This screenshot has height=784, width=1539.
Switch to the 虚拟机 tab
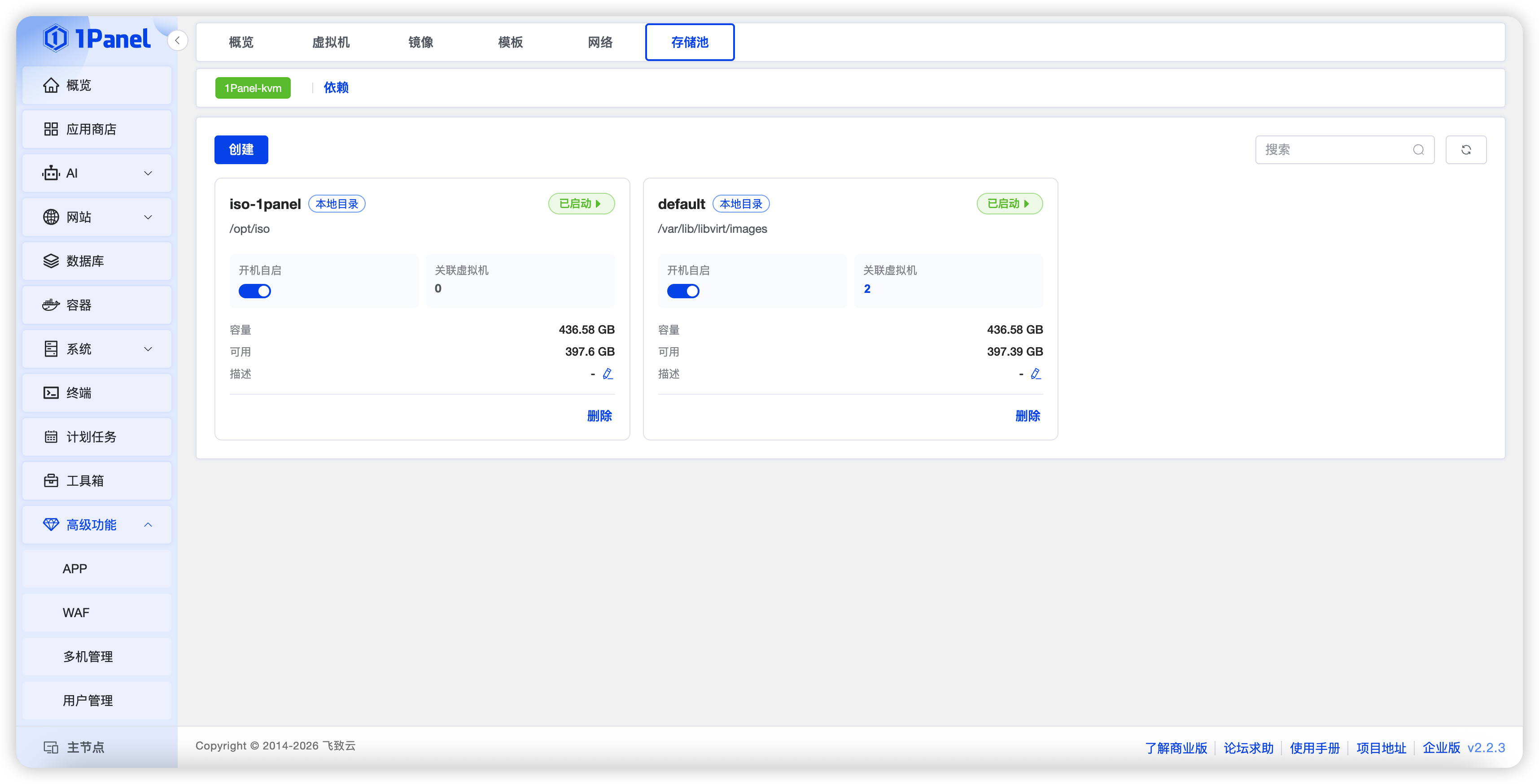[331, 43]
